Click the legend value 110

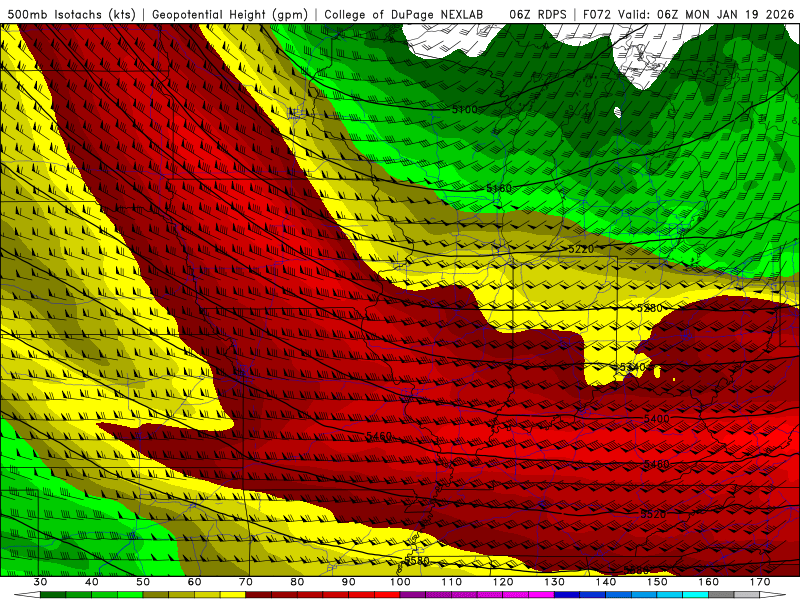[452, 582]
